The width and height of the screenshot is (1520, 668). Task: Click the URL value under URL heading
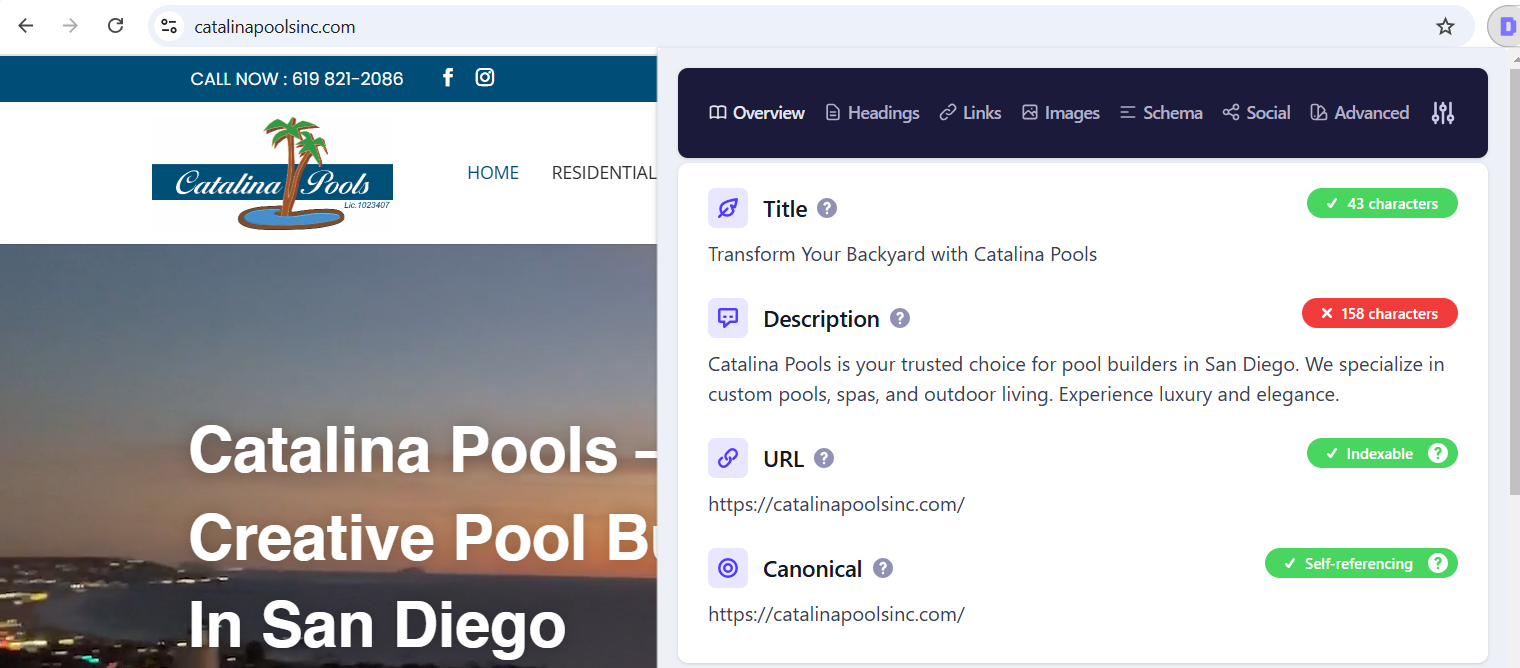tap(836, 504)
